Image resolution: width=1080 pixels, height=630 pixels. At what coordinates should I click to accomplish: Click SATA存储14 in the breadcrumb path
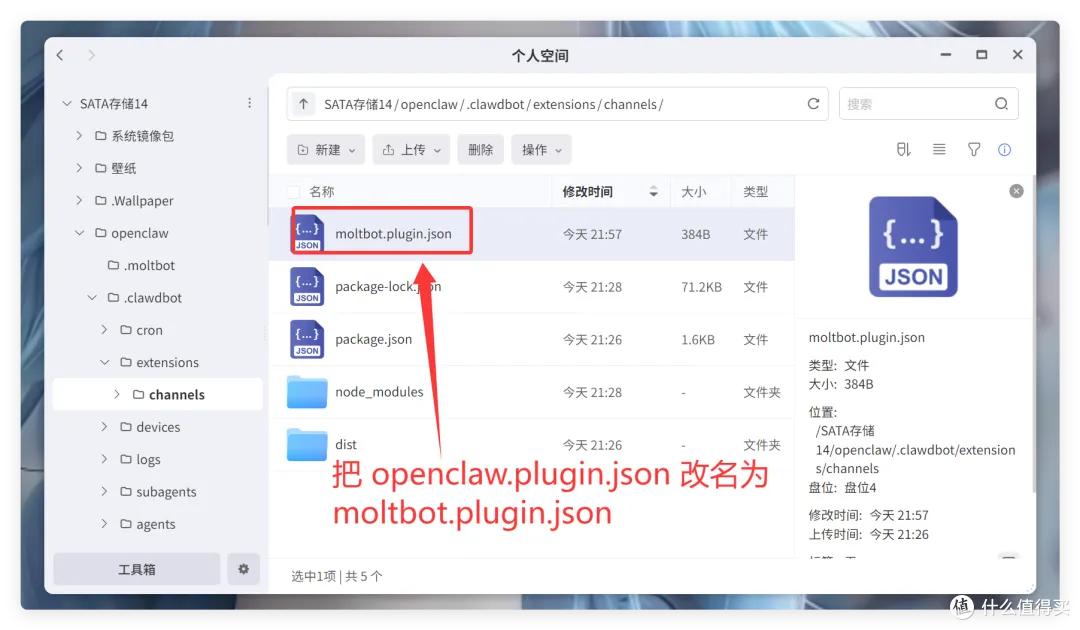coord(358,104)
